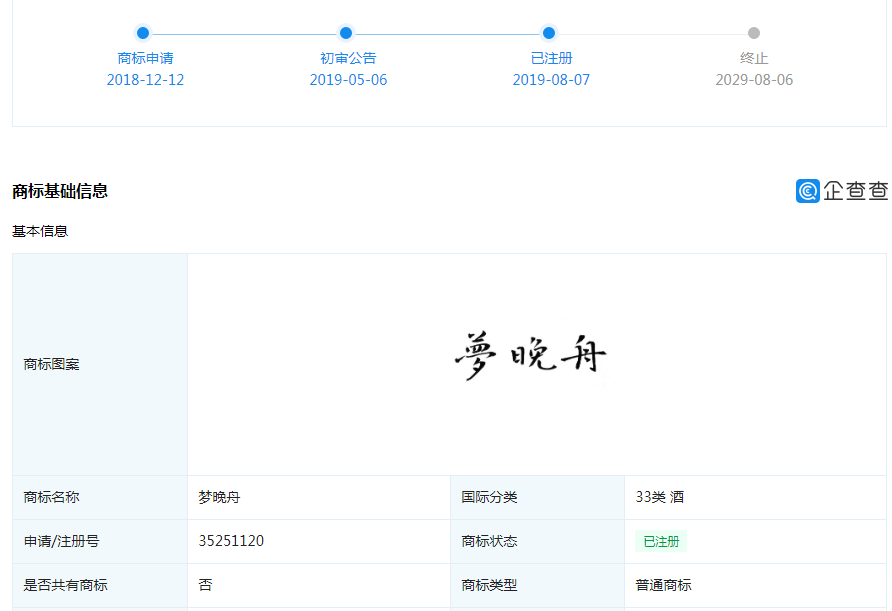
Task: Select the date 2018-12-12
Action: click(x=145, y=80)
